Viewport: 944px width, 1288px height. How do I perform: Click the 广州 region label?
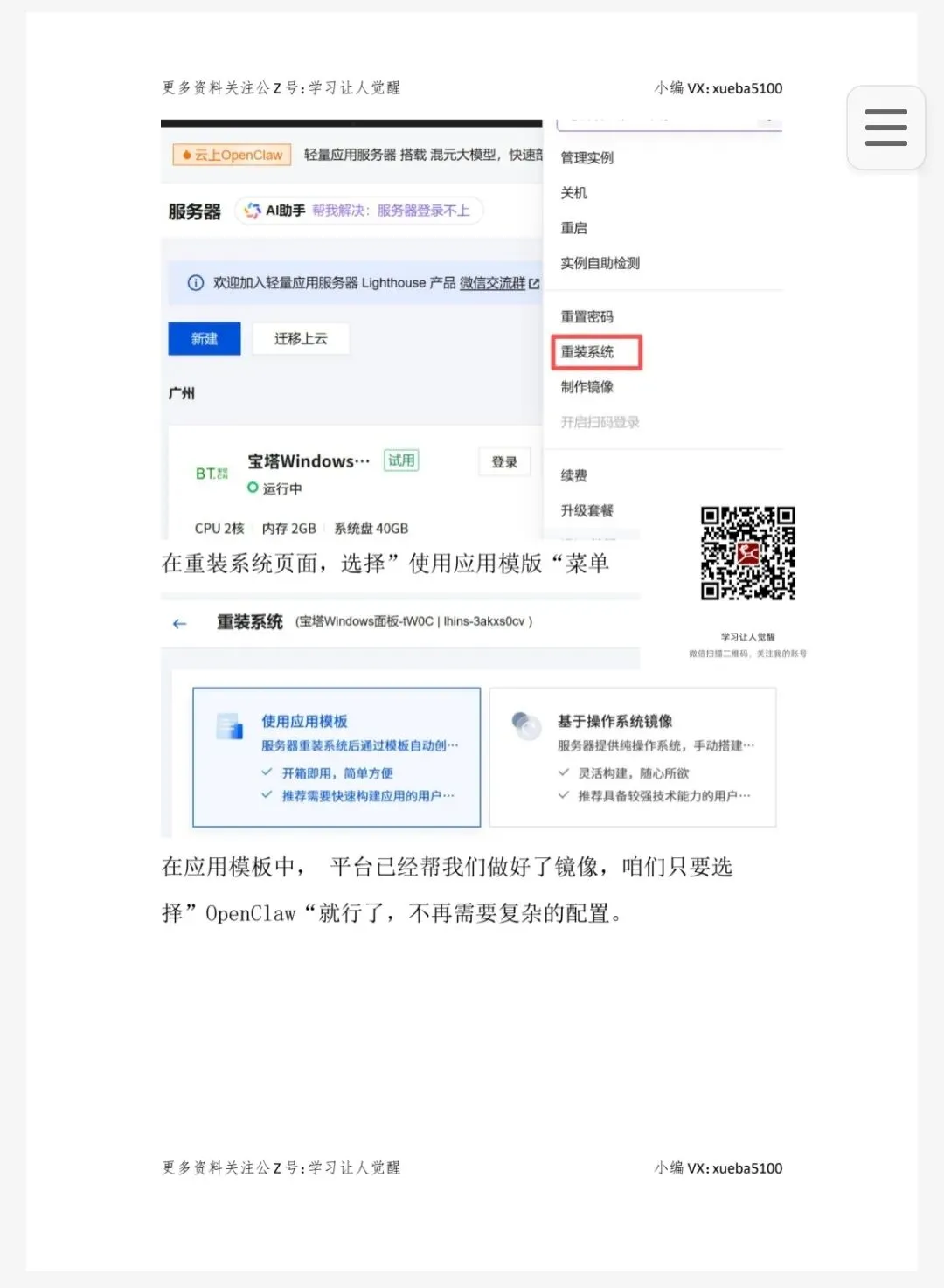click(182, 394)
